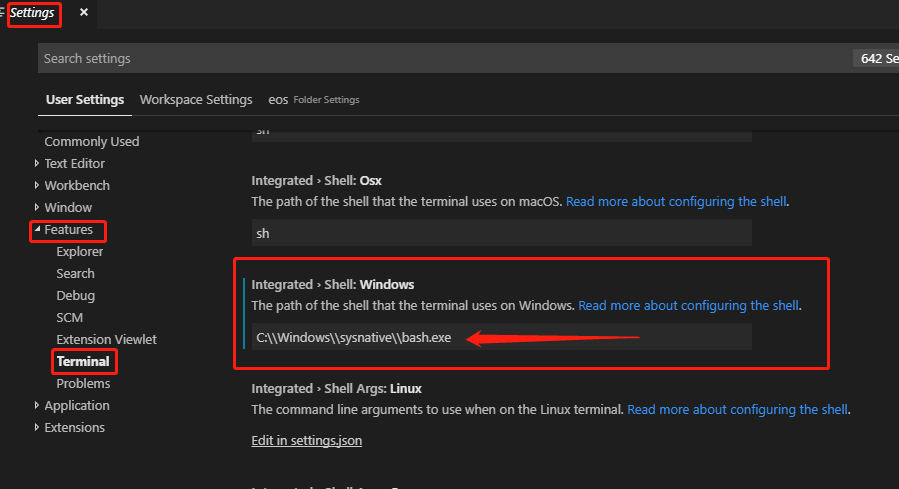Click the 642 settings count badge
899x489 pixels.
coord(876,58)
